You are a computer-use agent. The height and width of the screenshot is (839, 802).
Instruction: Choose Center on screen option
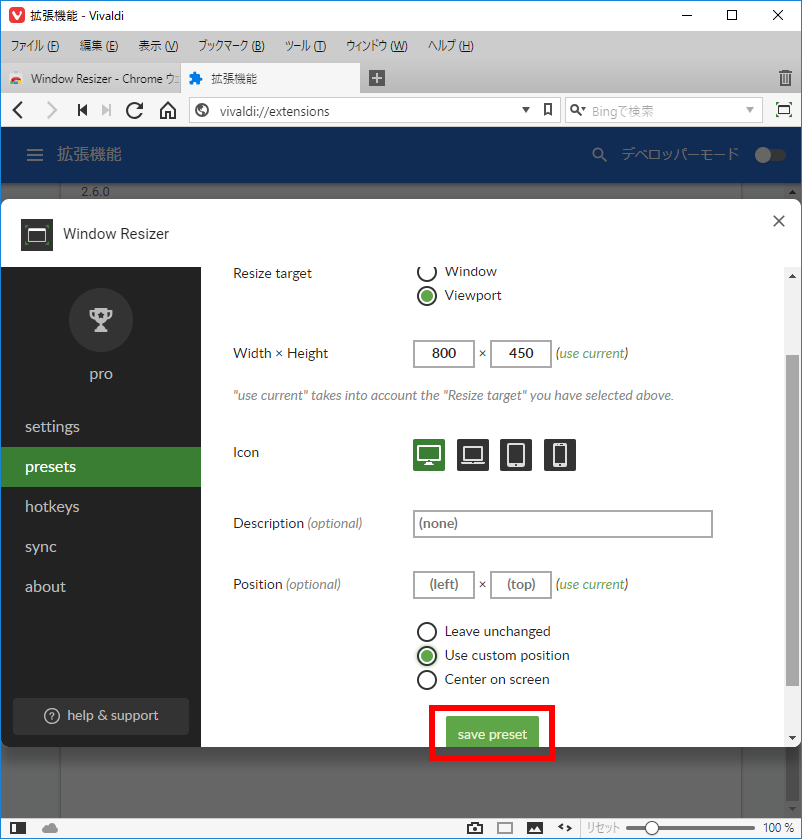pyautogui.click(x=426, y=680)
